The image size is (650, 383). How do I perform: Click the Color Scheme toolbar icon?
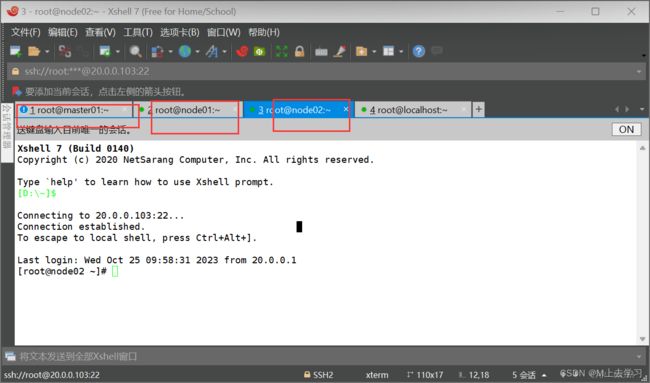tap(157, 51)
